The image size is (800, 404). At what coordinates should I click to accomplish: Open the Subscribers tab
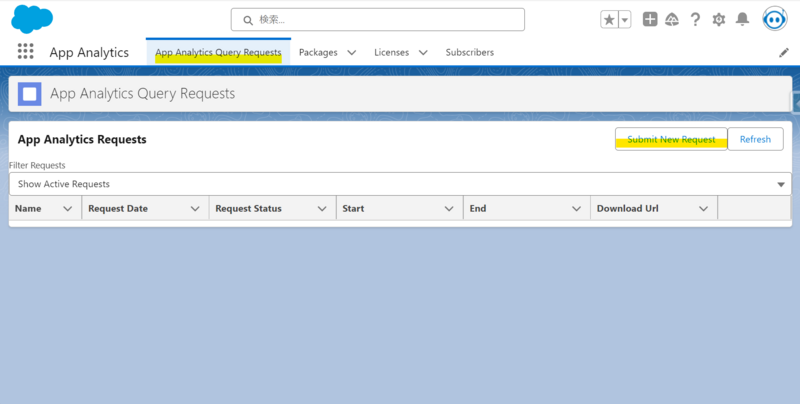tap(469, 52)
